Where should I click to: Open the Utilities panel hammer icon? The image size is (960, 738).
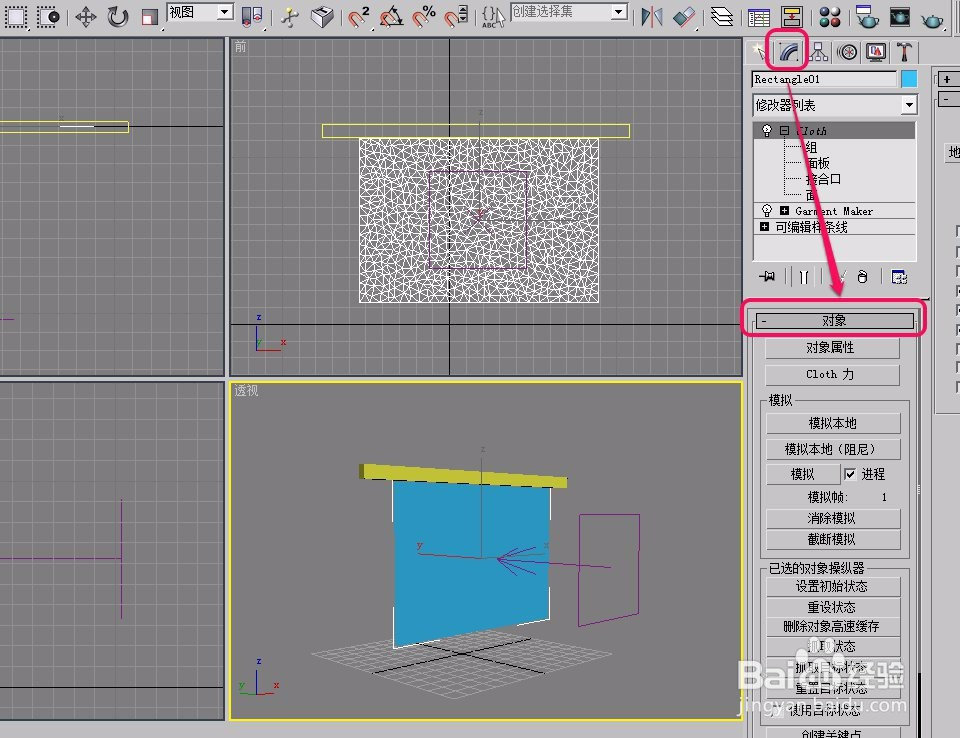click(x=905, y=51)
